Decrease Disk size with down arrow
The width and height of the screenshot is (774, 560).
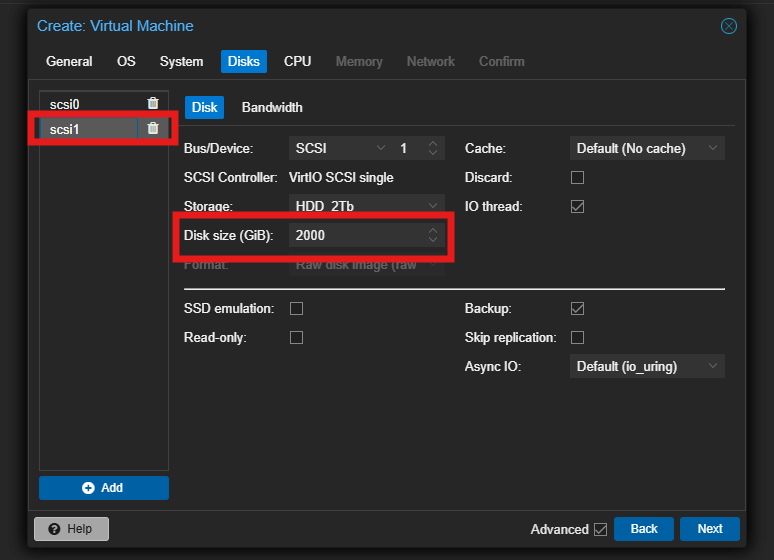point(433,240)
